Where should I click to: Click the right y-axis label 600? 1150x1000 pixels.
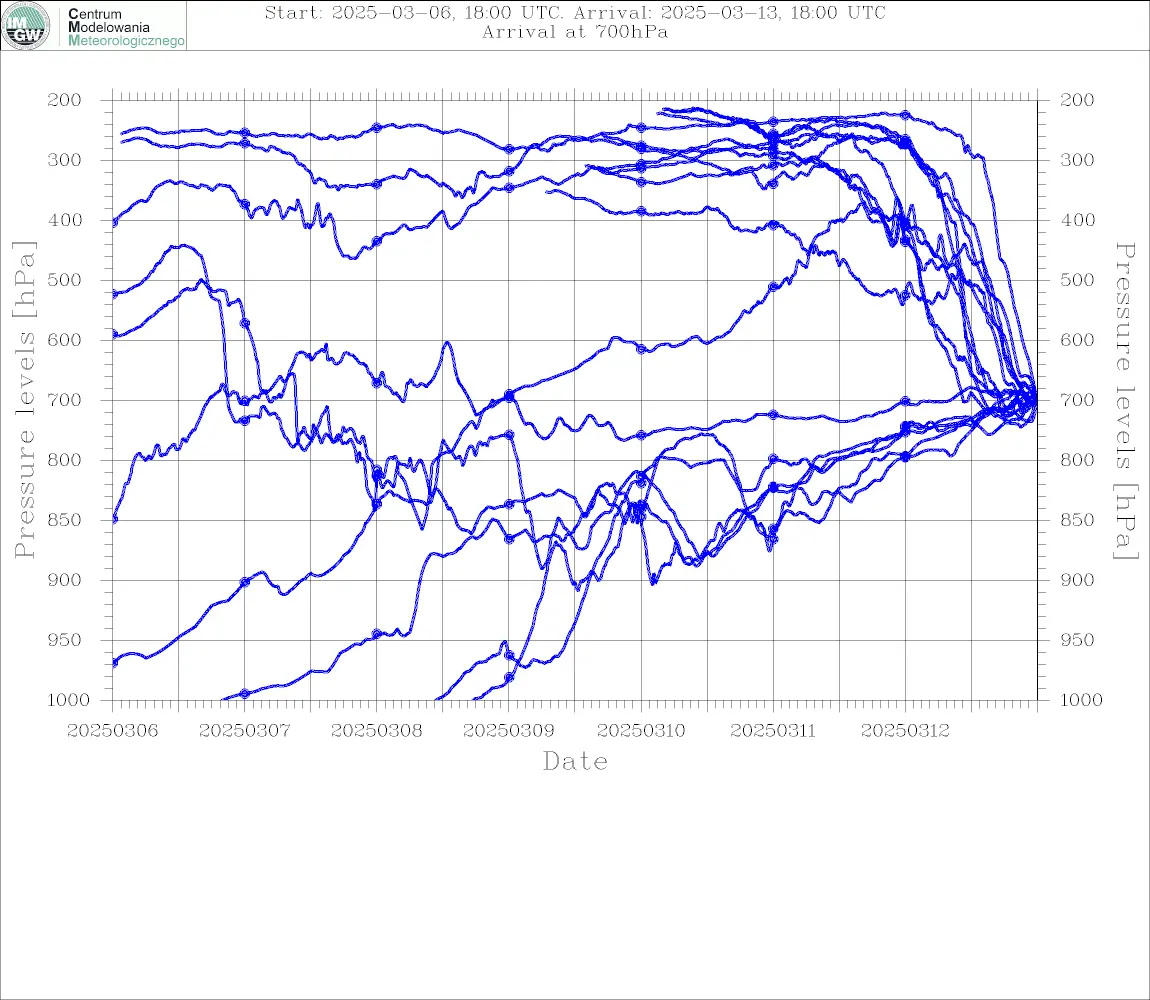point(1077,340)
